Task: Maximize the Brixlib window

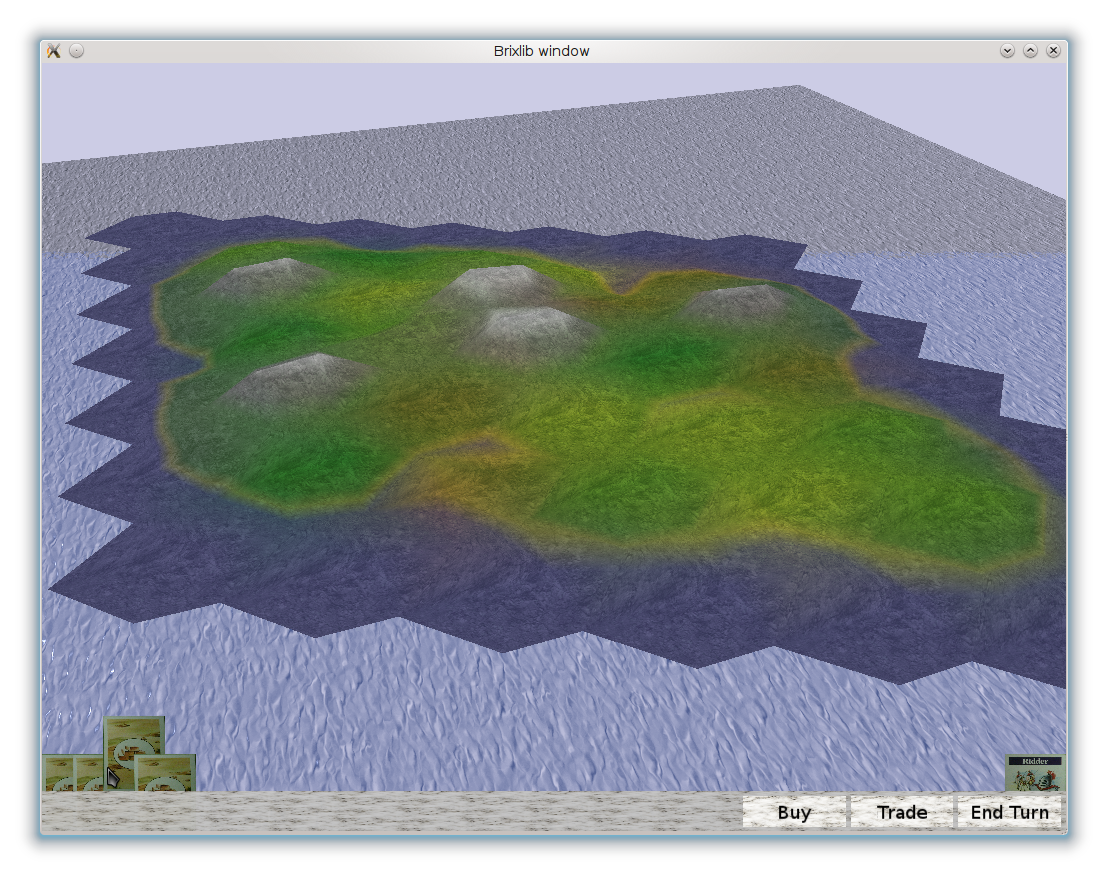Action: (1030, 51)
